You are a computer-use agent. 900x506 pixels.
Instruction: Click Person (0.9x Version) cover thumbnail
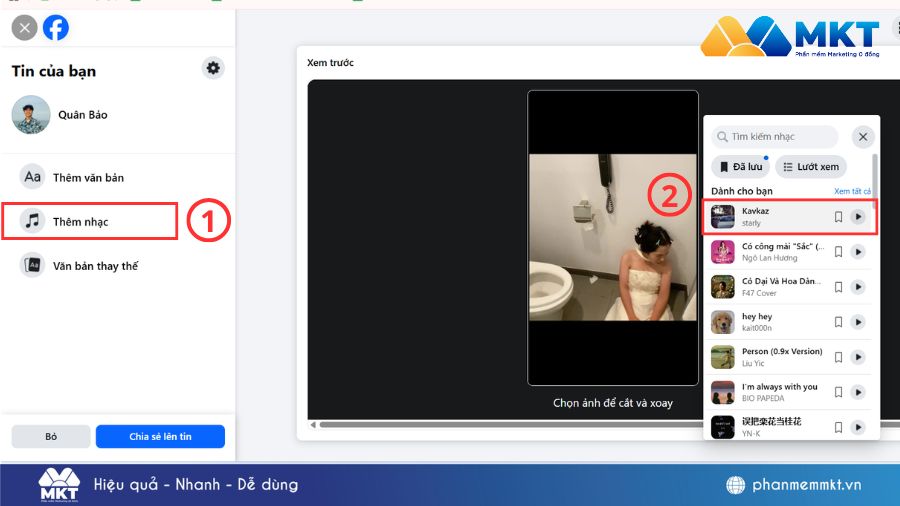pos(723,357)
